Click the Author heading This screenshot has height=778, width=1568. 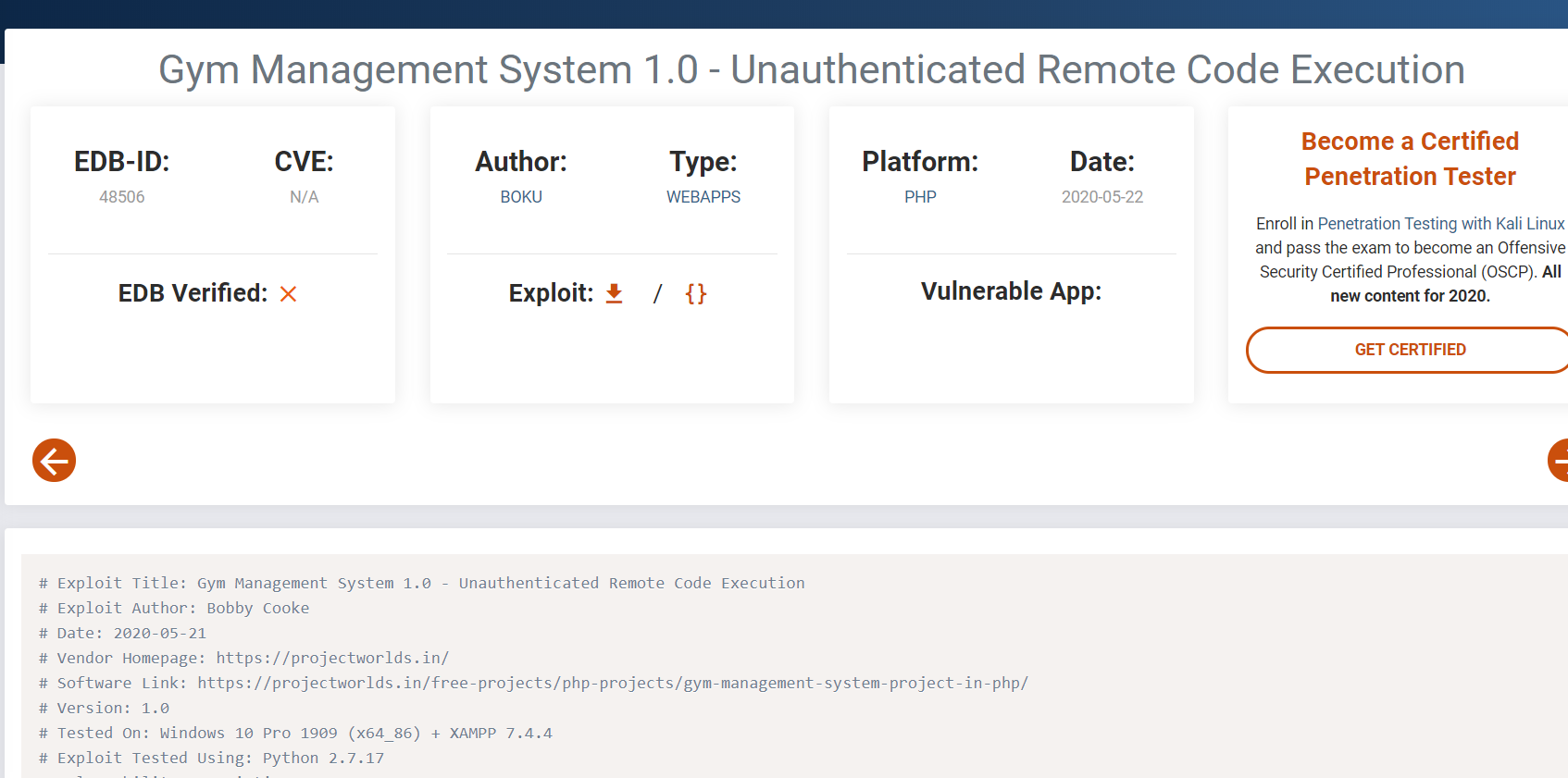(521, 162)
